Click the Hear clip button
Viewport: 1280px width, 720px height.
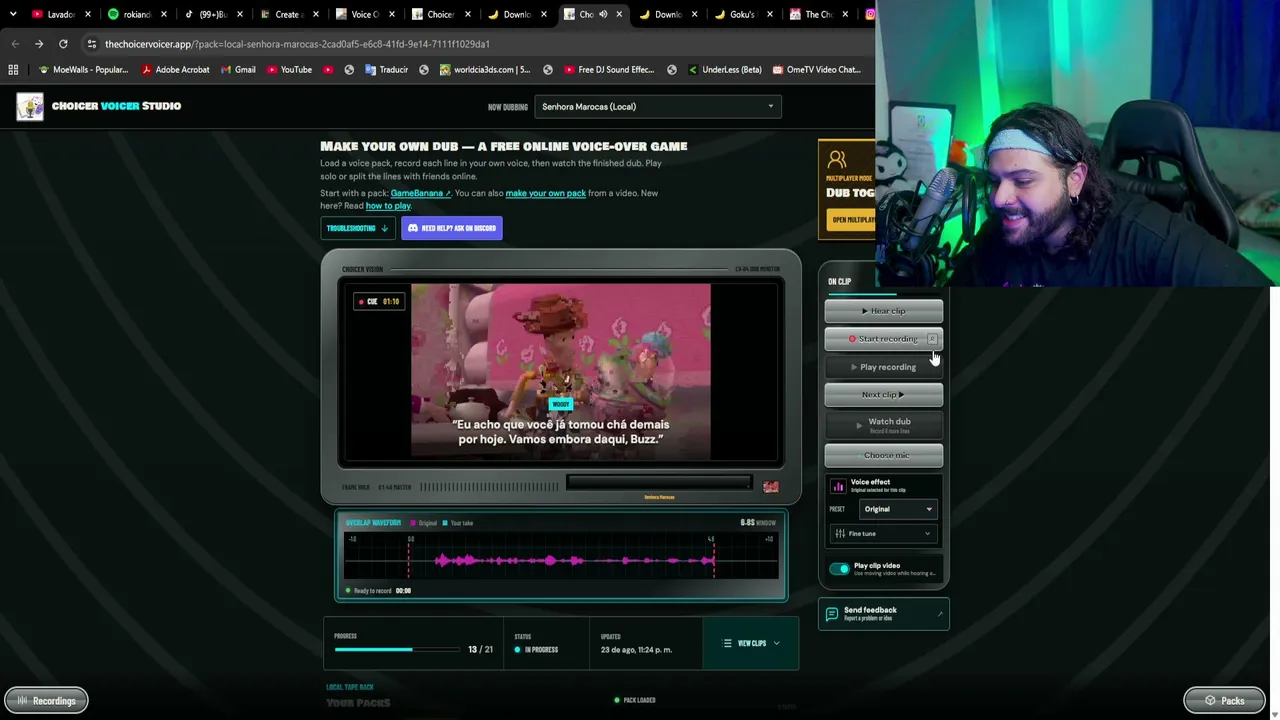[883, 311]
